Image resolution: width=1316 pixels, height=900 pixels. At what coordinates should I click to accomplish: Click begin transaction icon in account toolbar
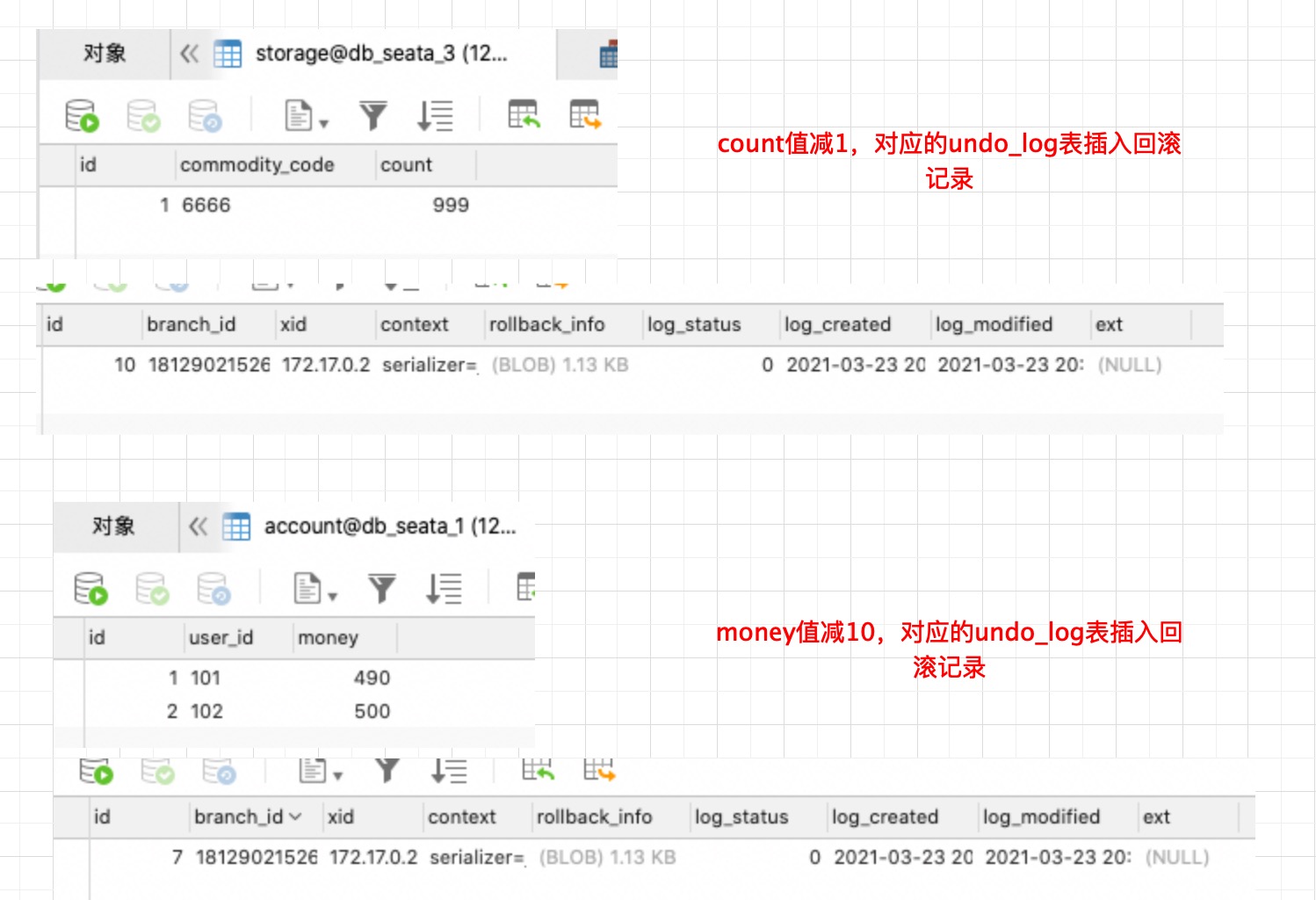pos(91,589)
